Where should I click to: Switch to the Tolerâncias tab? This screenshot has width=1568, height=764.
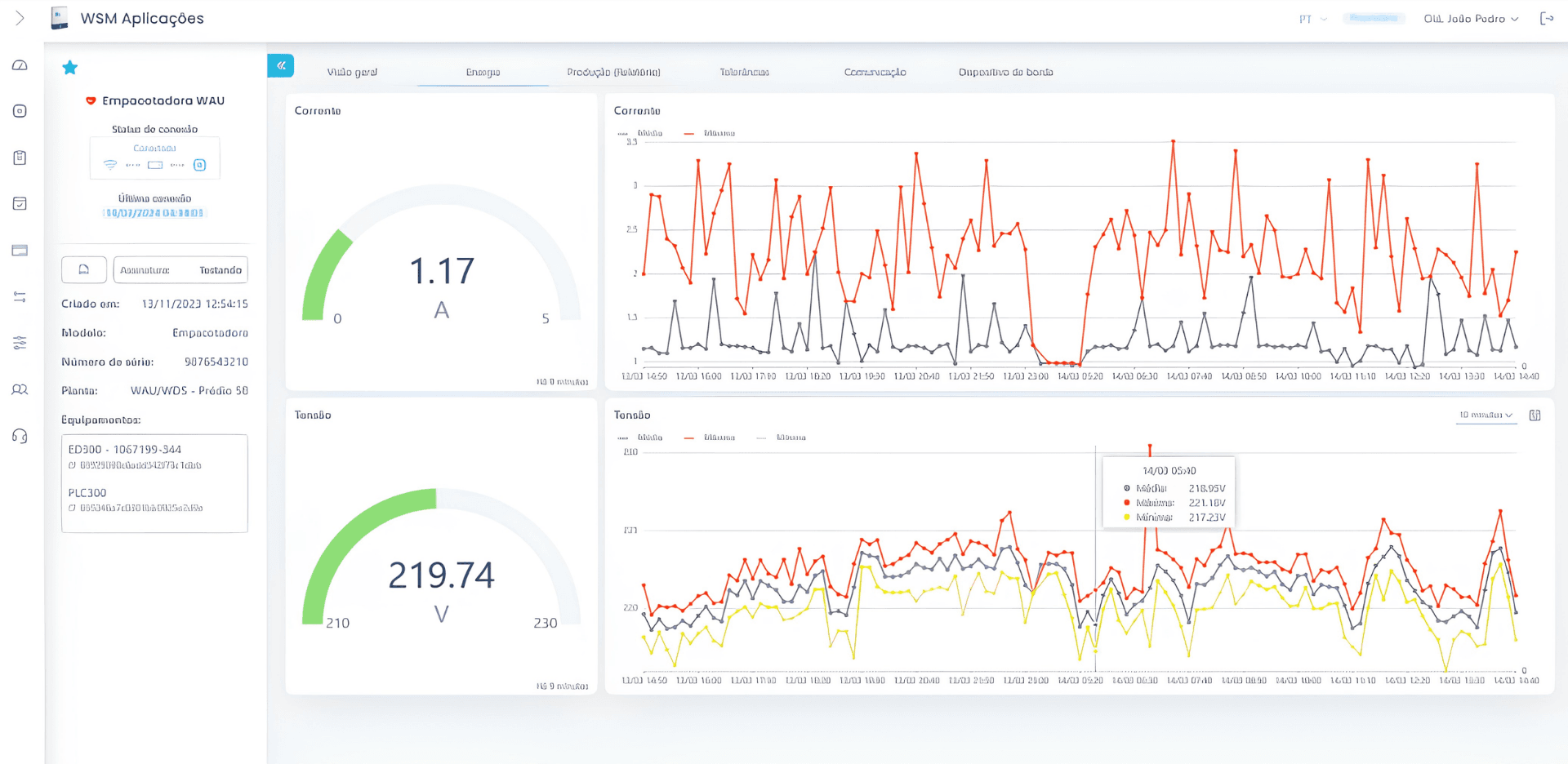744,72
